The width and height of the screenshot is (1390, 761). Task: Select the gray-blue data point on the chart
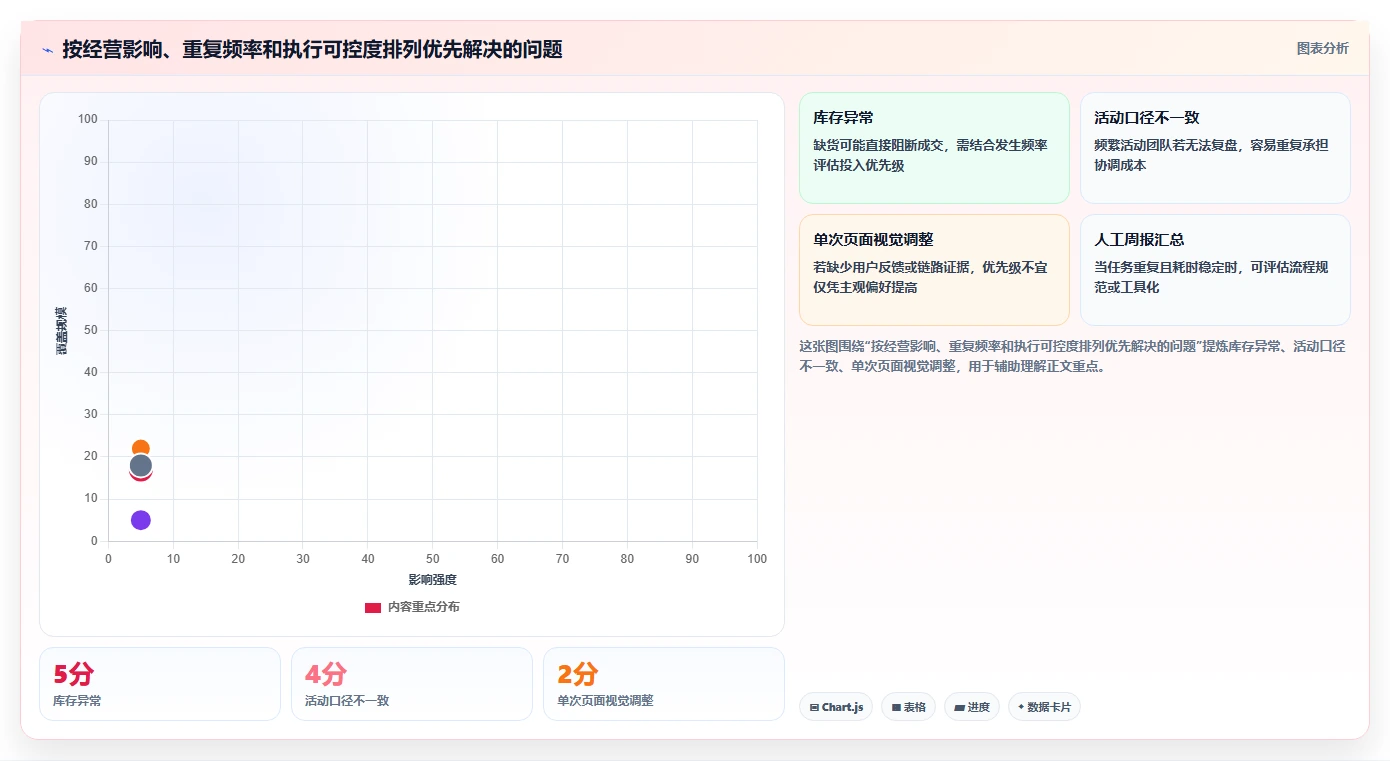(x=141, y=465)
